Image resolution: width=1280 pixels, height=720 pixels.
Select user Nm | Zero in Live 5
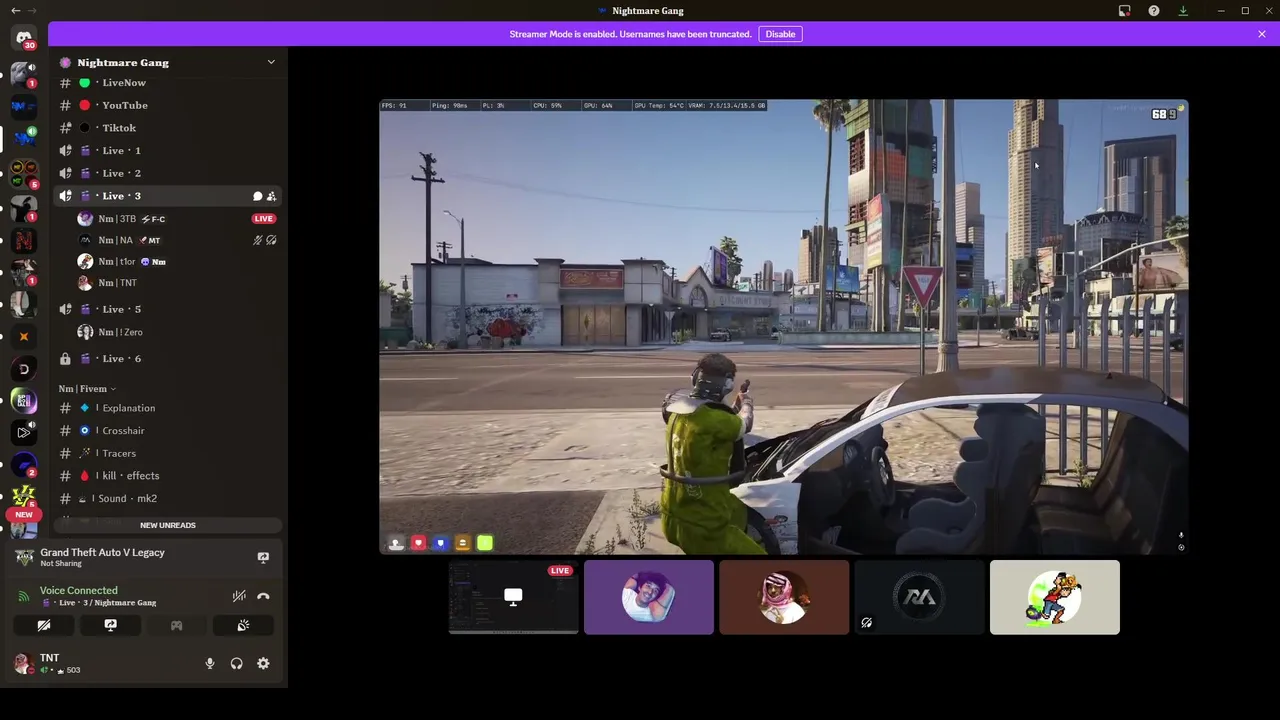click(x=177, y=332)
